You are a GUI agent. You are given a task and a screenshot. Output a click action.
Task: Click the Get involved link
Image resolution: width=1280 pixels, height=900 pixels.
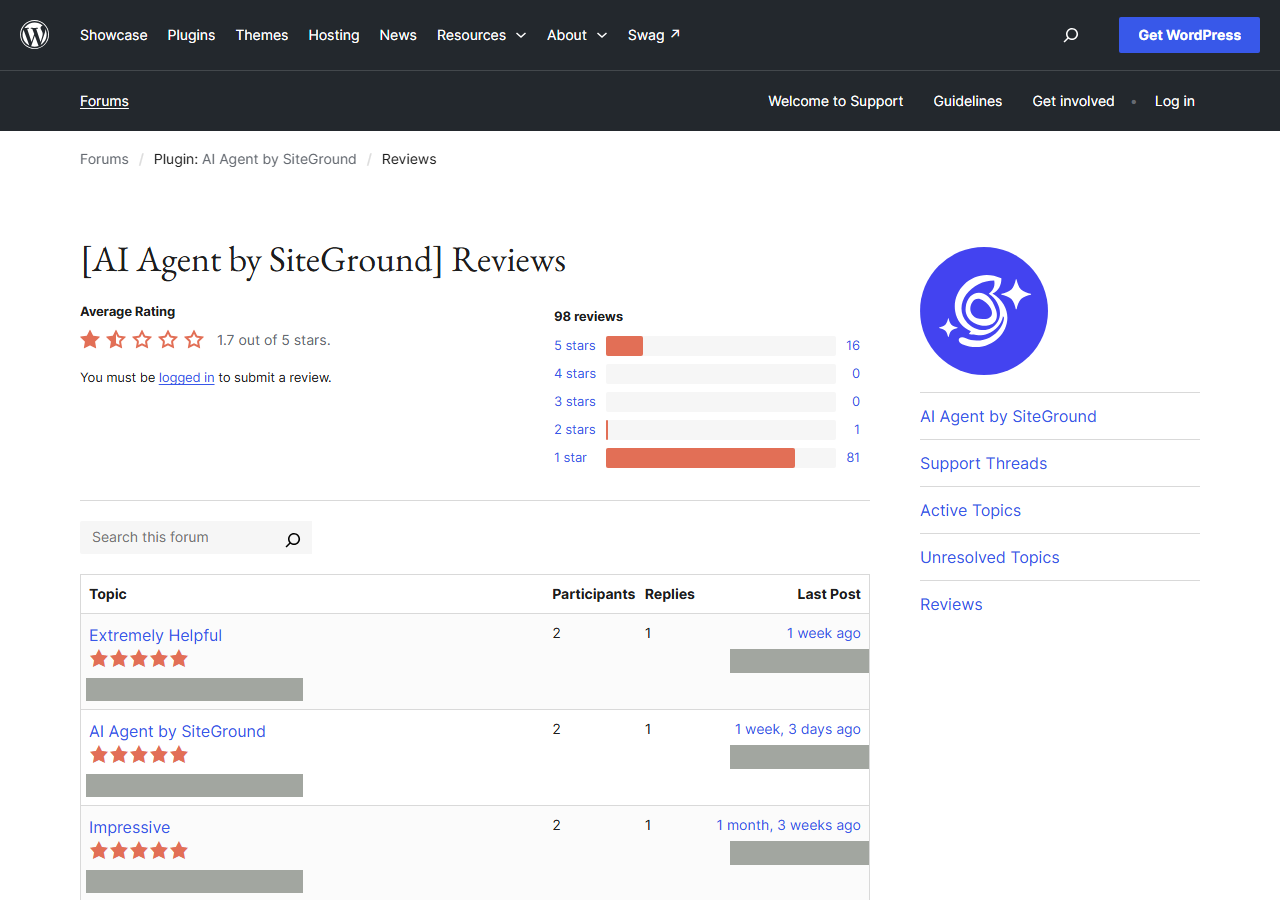click(1073, 101)
